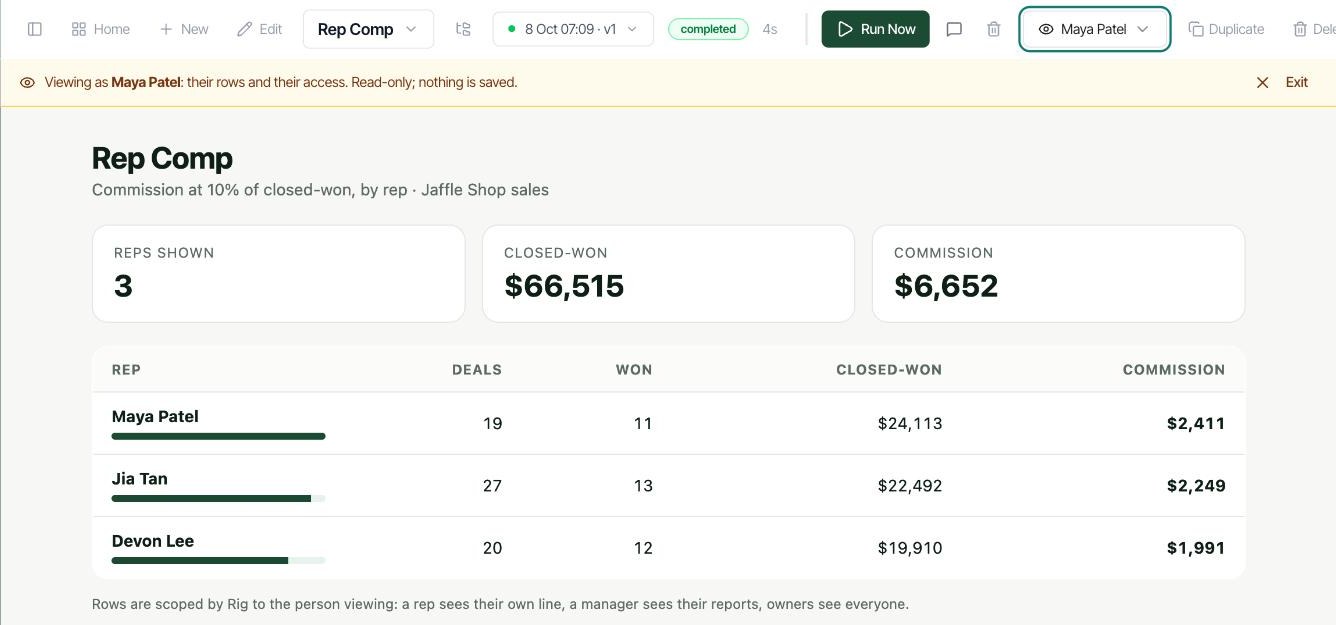This screenshot has width=1336, height=625.
Task: Open the Maya Patel view-as dropdown
Action: pyautogui.click(x=1095, y=29)
